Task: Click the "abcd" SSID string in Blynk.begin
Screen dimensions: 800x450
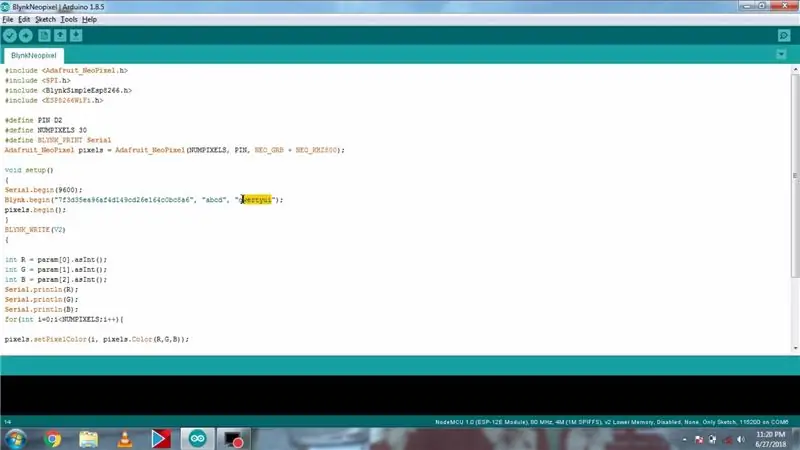Action: click(x=214, y=200)
